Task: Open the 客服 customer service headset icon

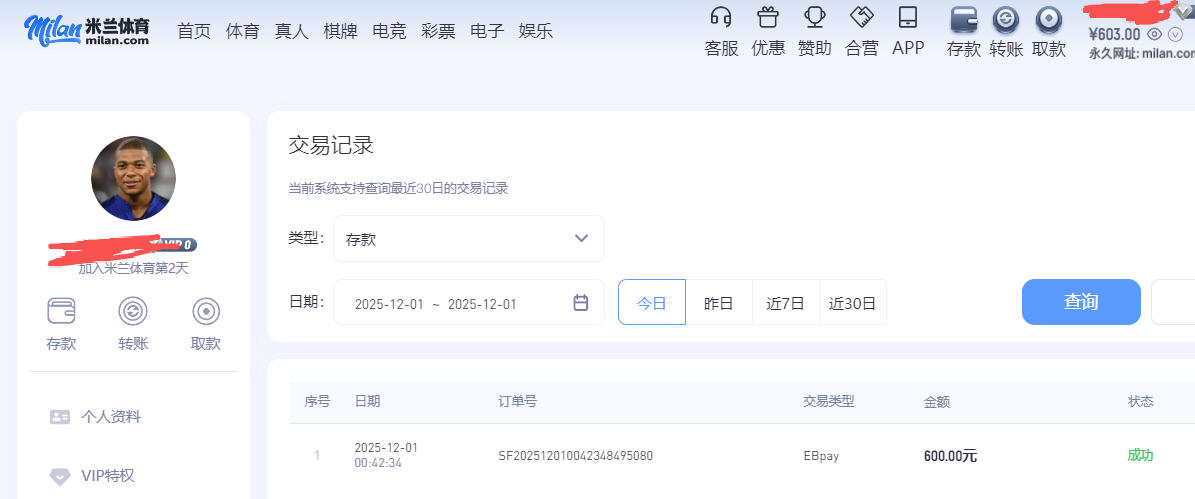Action: (x=721, y=18)
